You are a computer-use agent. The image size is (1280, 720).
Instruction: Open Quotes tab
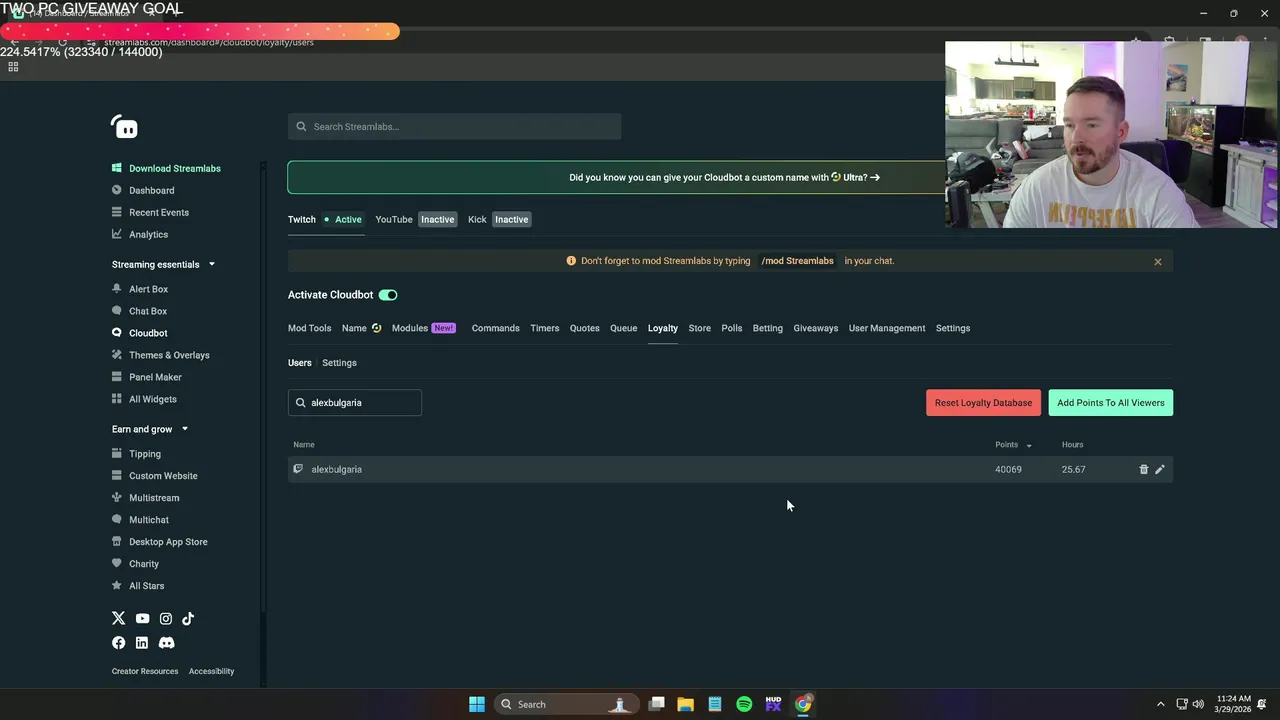pos(585,328)
